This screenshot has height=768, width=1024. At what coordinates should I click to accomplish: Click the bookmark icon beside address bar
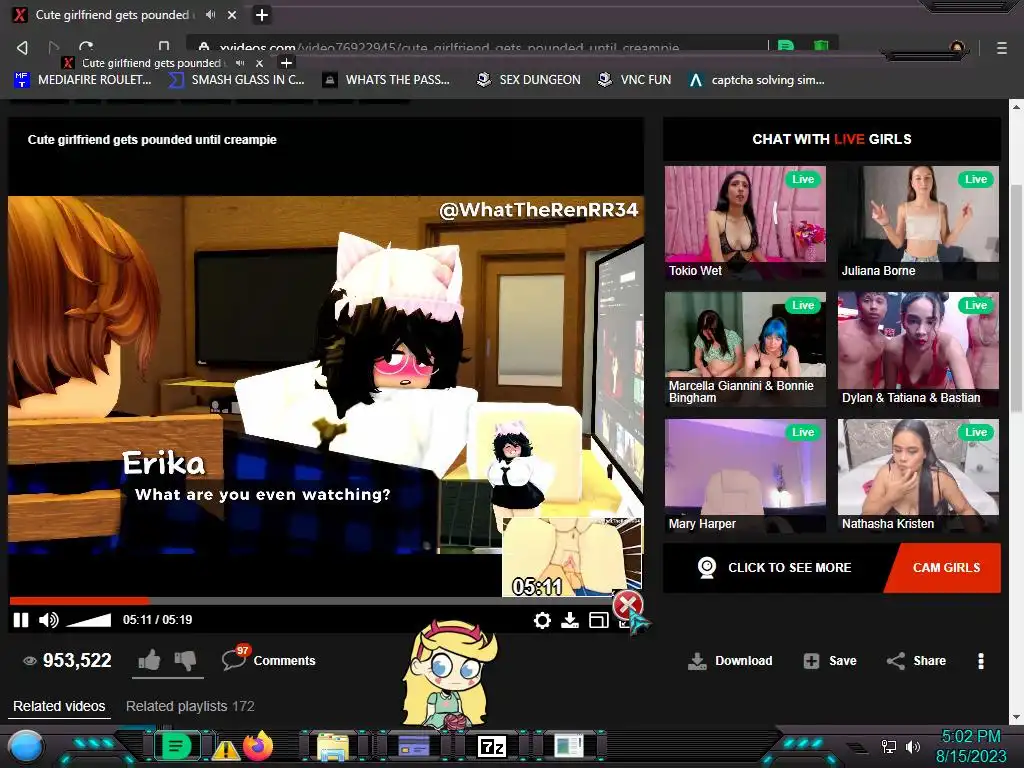click(164, 46)
